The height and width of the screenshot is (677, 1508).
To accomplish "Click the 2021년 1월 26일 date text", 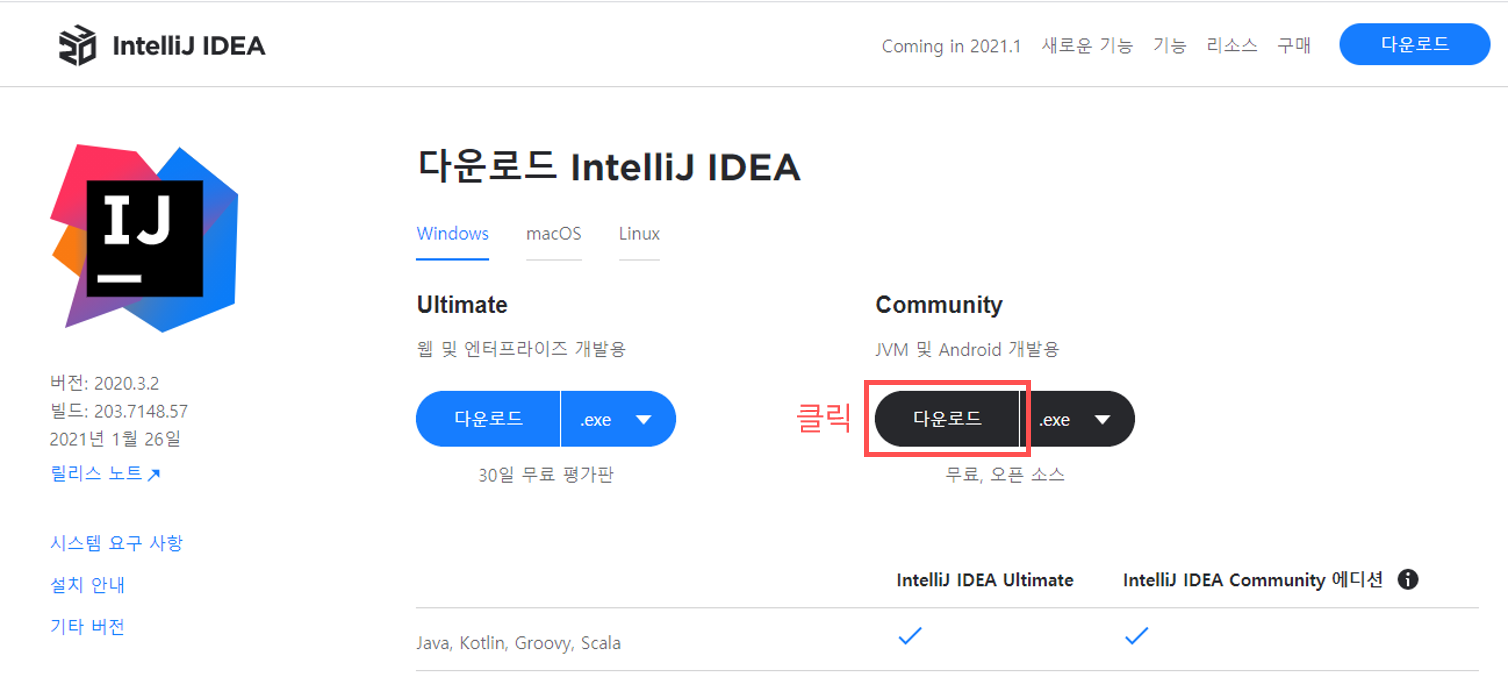I will pyautogui.click(x=115, y=439).
